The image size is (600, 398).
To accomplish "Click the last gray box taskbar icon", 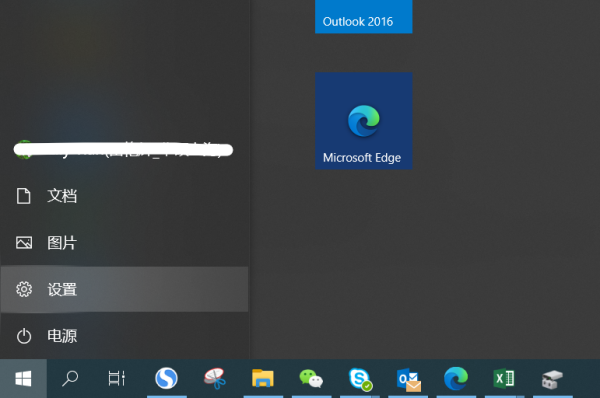I will 552,379.
